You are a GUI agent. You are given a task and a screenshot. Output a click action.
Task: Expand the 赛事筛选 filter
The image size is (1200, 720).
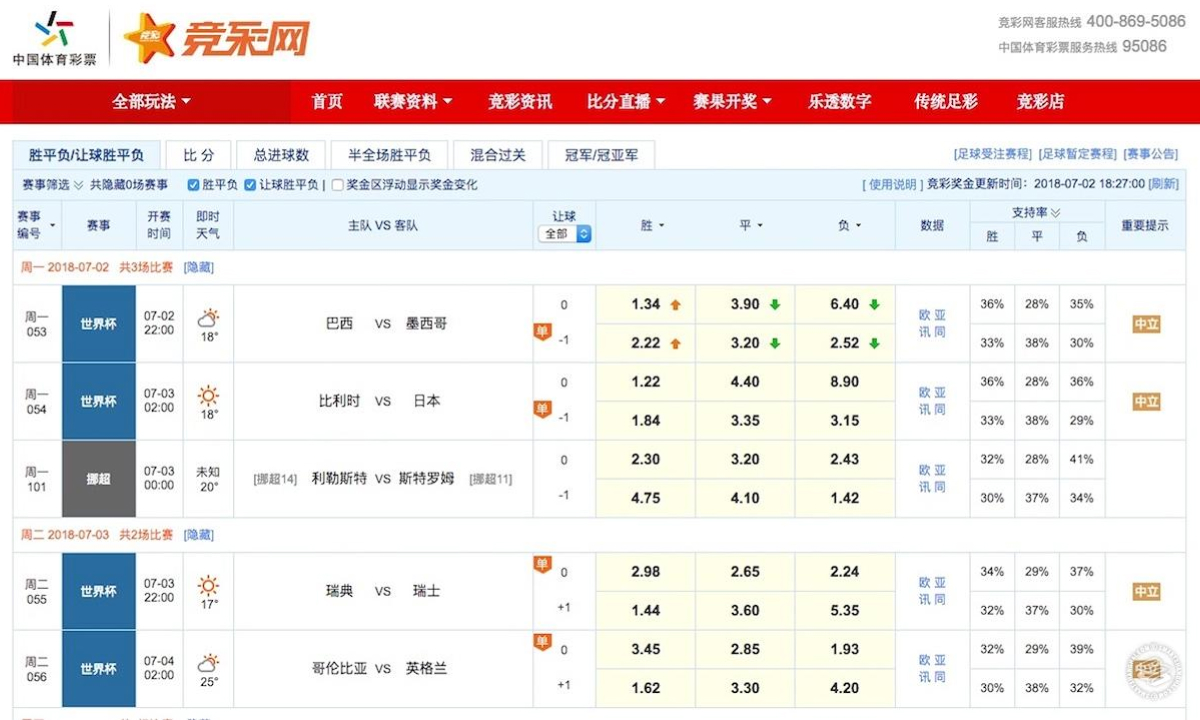[x=51, y=185]
